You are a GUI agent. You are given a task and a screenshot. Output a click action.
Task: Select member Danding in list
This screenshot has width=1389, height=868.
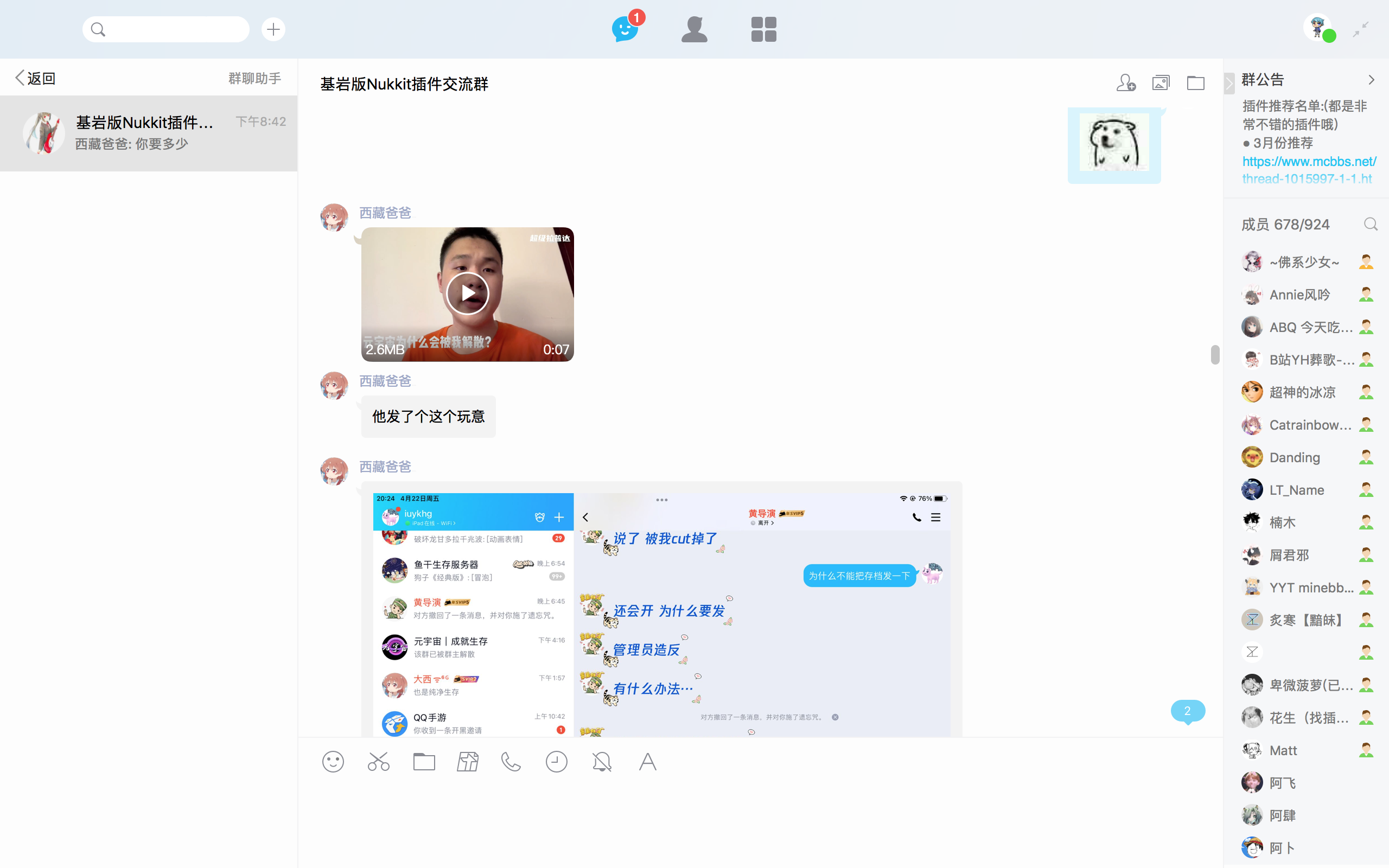pyautogui.click(x=1307, y=457)
